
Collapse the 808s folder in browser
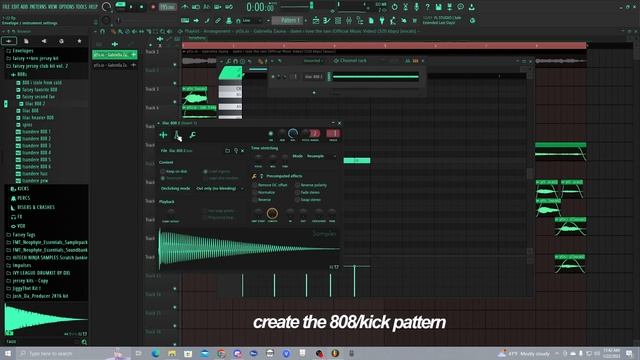tap(22, 75)
